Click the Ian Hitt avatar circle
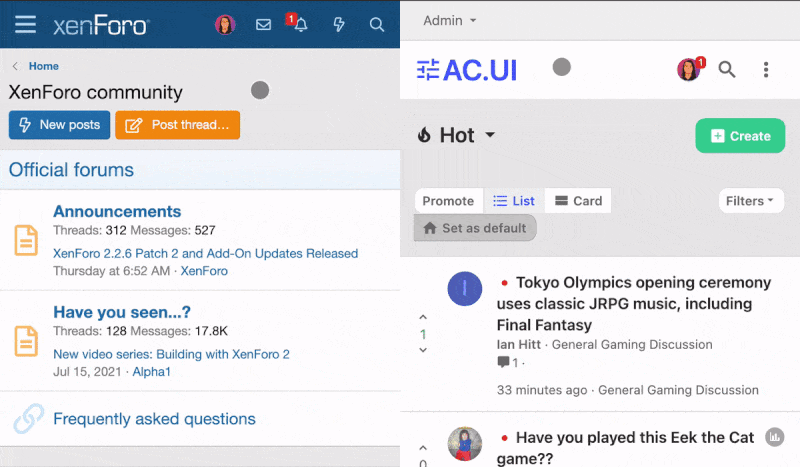Viewport: 800px width, 467px height. 465,289
